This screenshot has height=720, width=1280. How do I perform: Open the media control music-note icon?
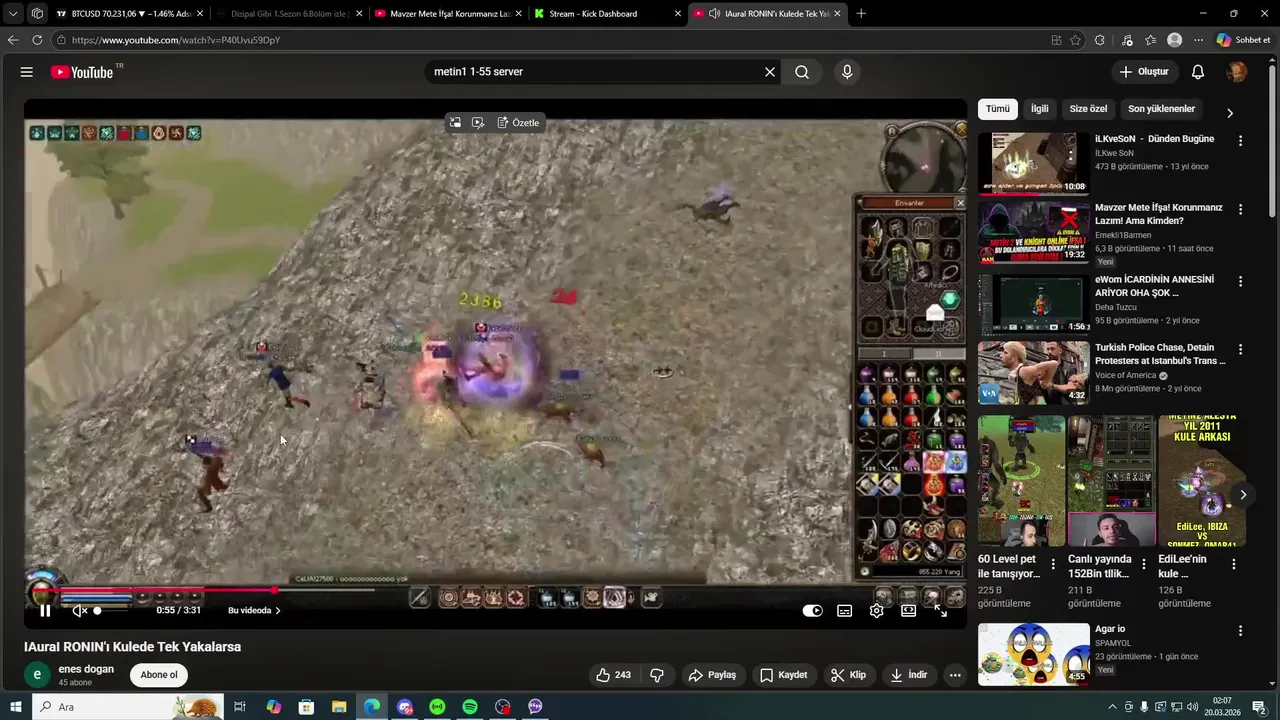1127,40
